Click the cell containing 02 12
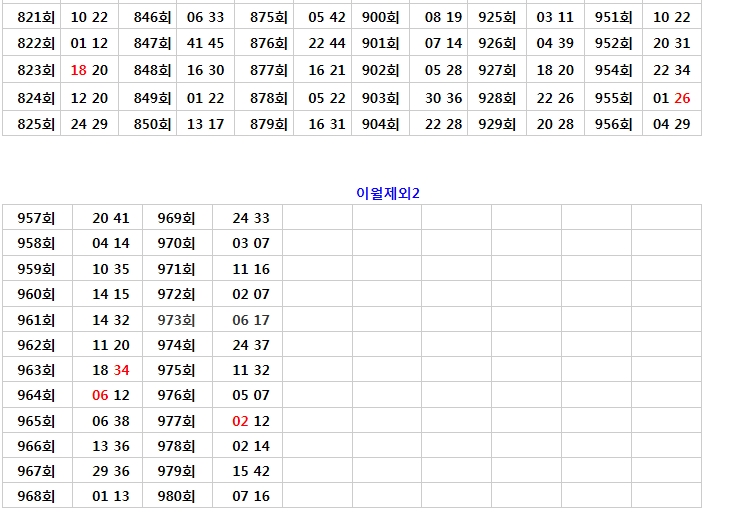The image size is (729, 530). click(251, 421)
